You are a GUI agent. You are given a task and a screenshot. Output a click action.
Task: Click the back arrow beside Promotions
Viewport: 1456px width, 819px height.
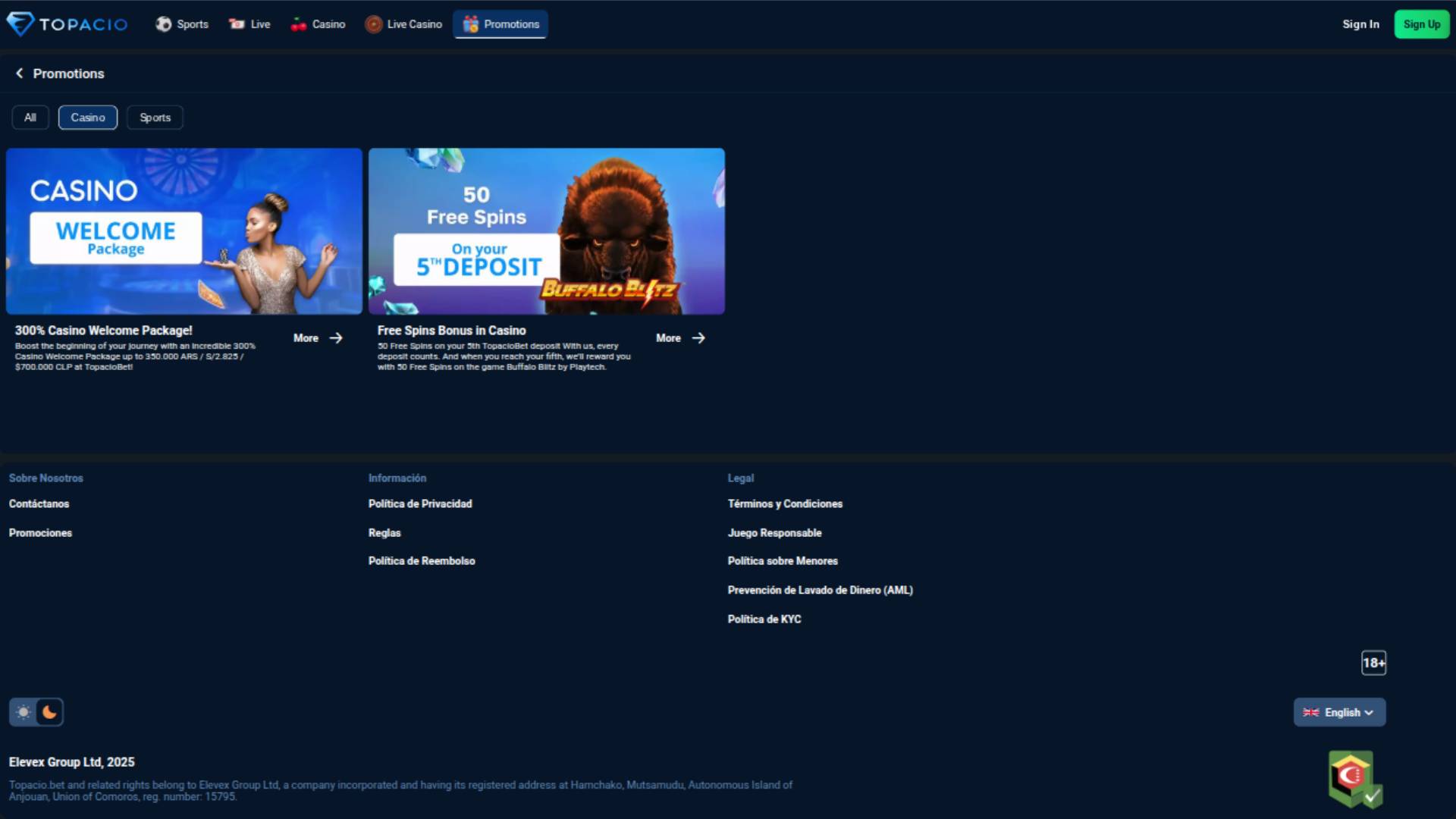pos(19,73)
